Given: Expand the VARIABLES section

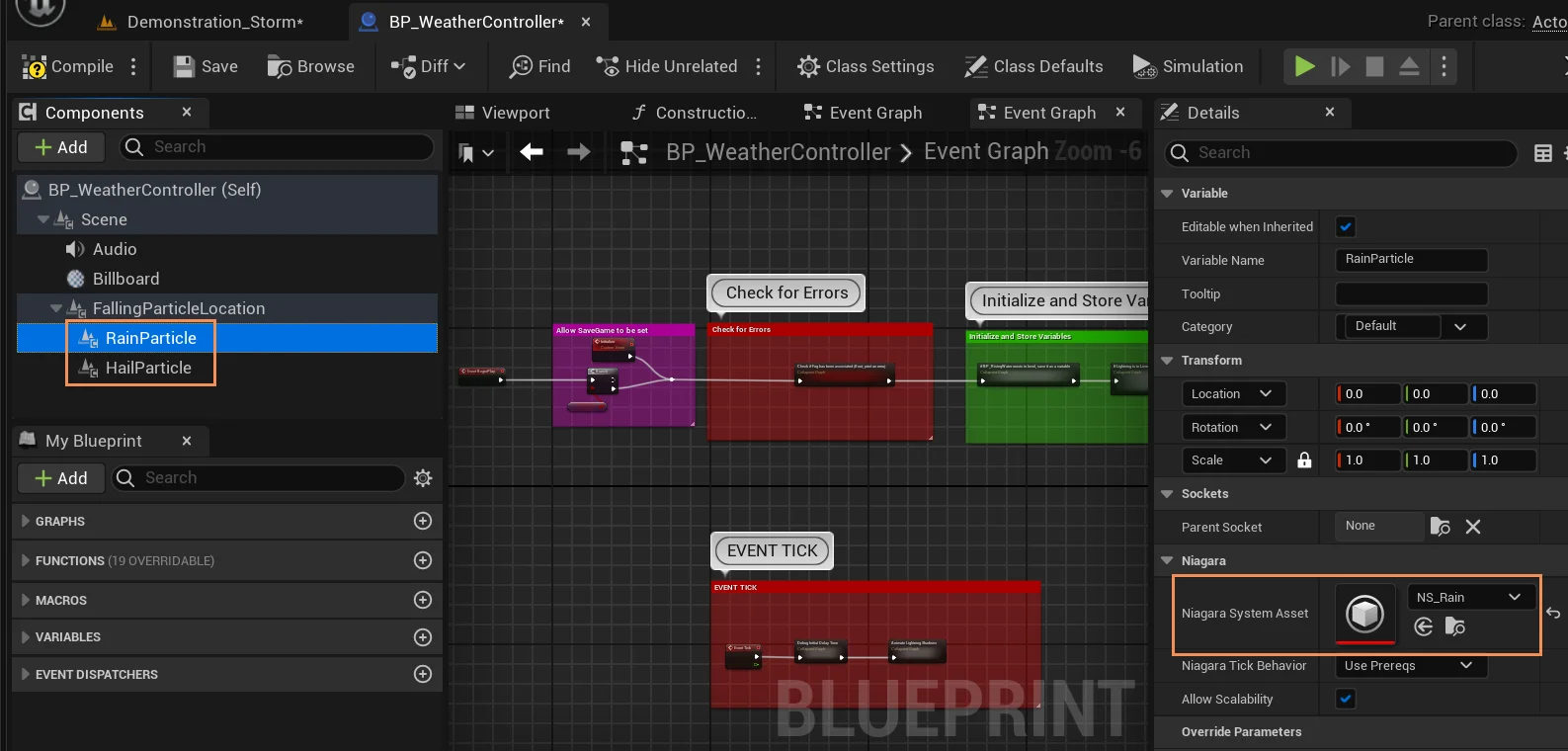Looking at the screenshot, I should tap(26, 637).
